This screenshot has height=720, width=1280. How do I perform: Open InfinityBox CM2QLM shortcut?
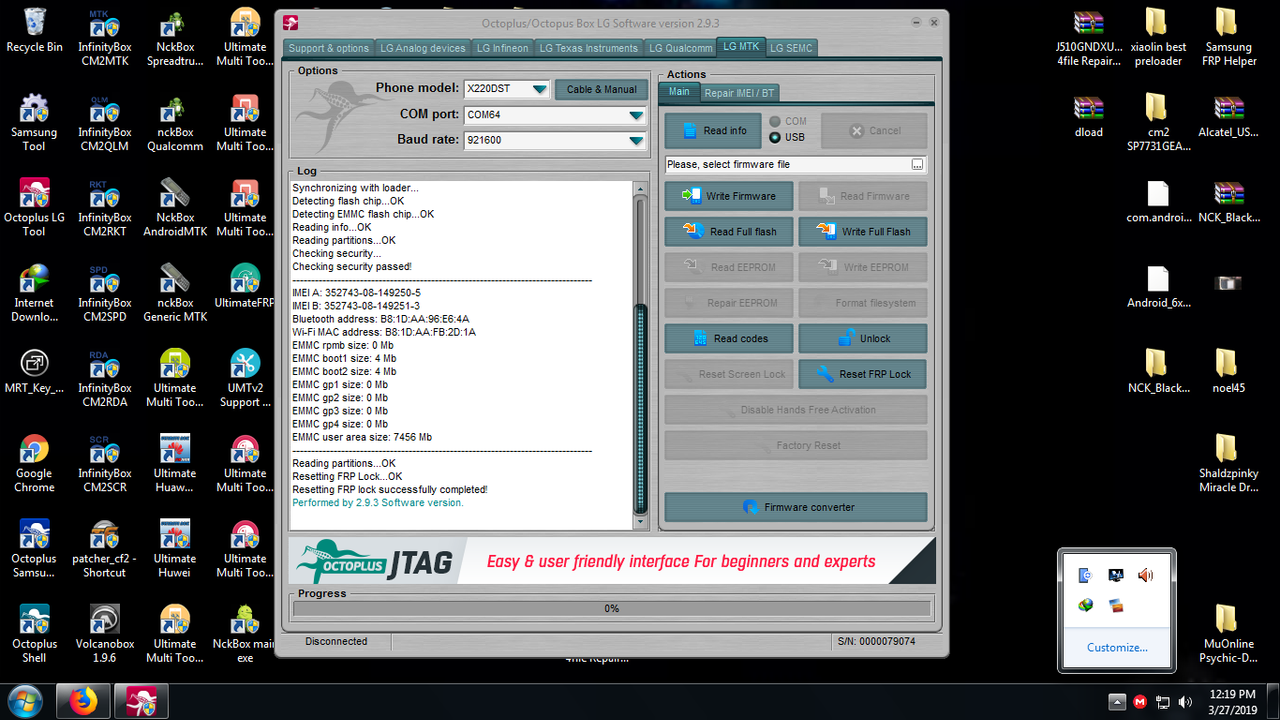pos(105,124)
